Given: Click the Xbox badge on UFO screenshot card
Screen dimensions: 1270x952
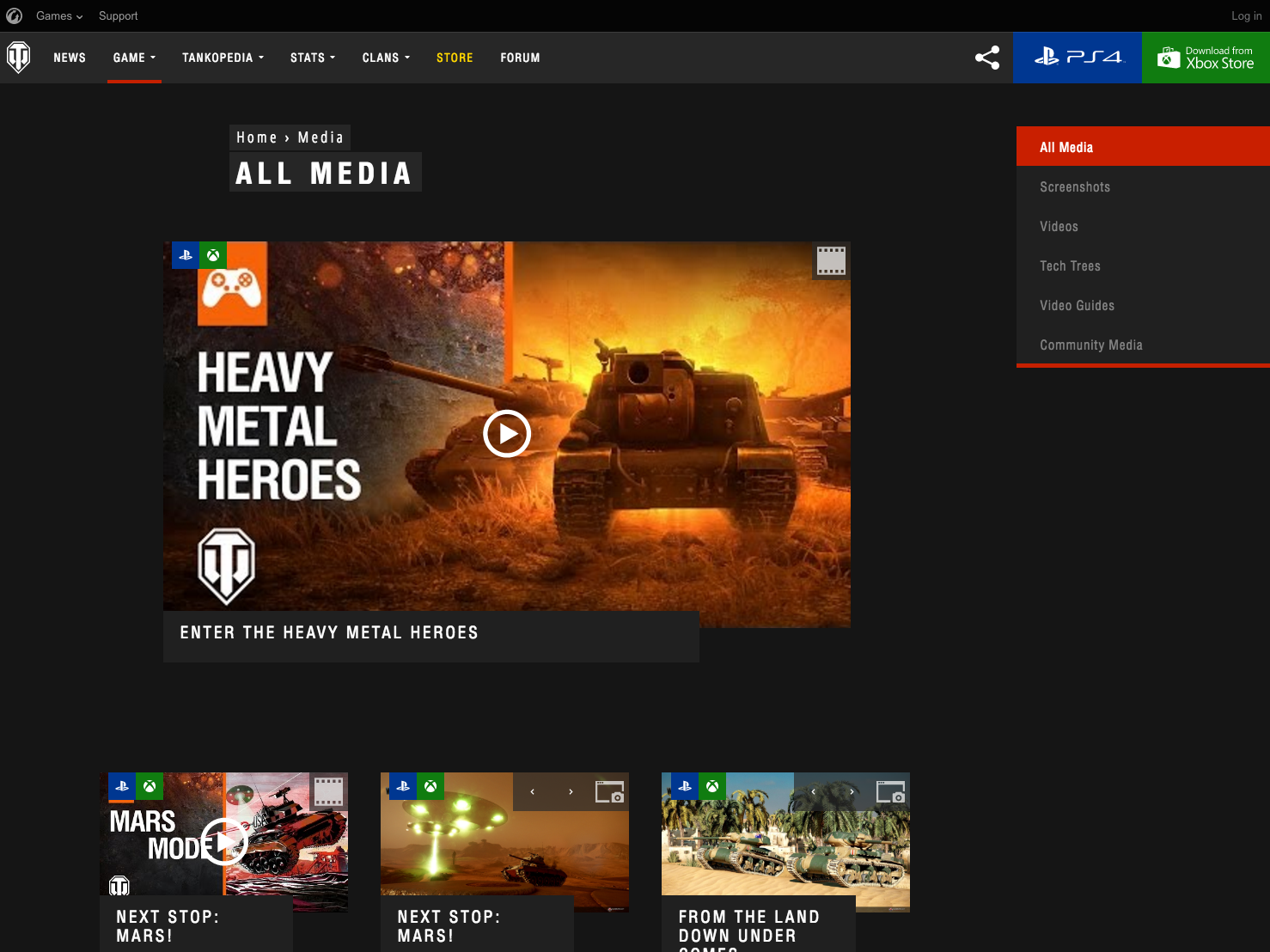Looking at the screenshot, I should pyautogui.click(x=430, y=786).
